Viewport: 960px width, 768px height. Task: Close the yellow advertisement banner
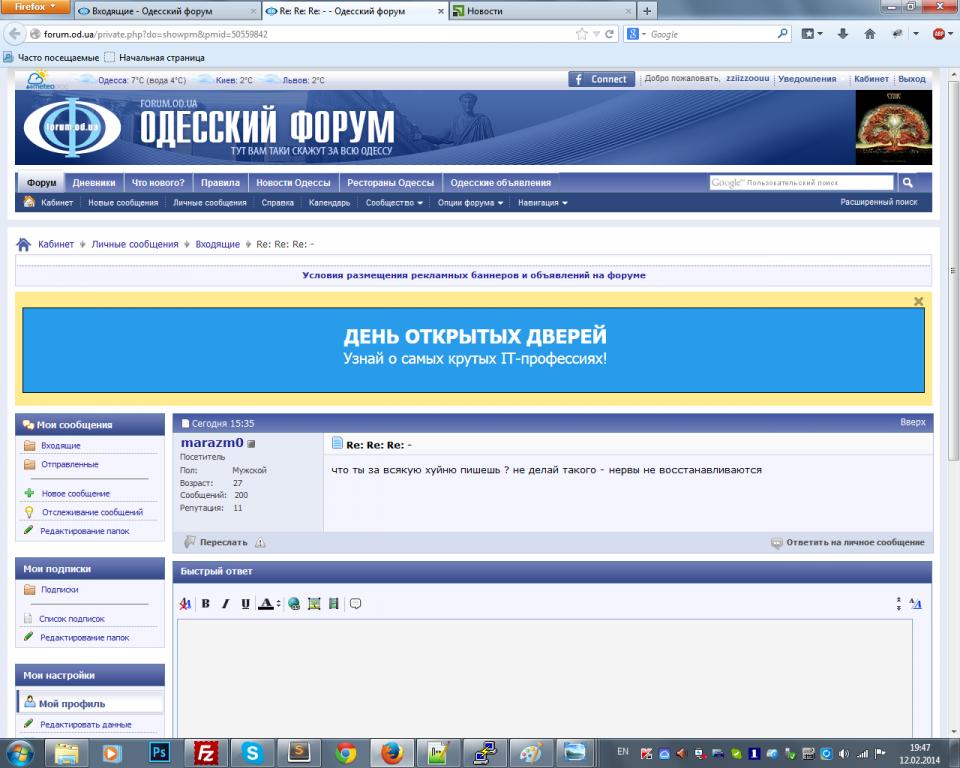[918, 301]
